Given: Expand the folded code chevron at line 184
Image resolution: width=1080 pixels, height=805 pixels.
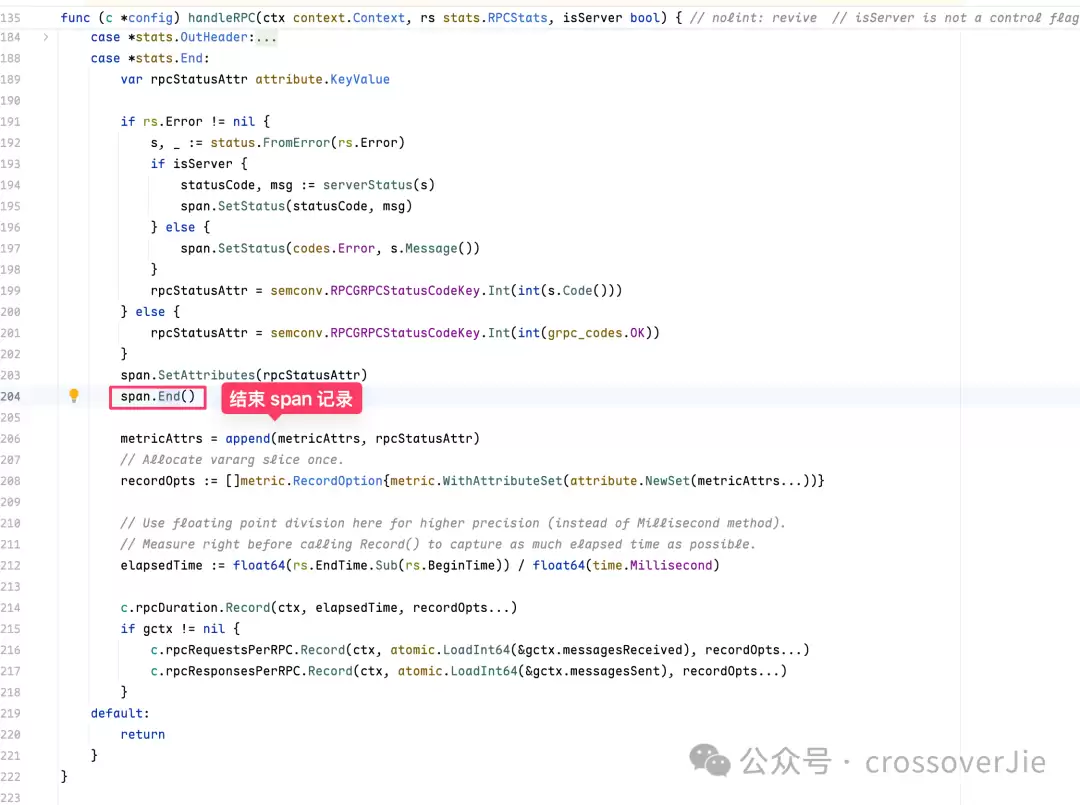Looking at the screenshot, I should tap(46, 37).
